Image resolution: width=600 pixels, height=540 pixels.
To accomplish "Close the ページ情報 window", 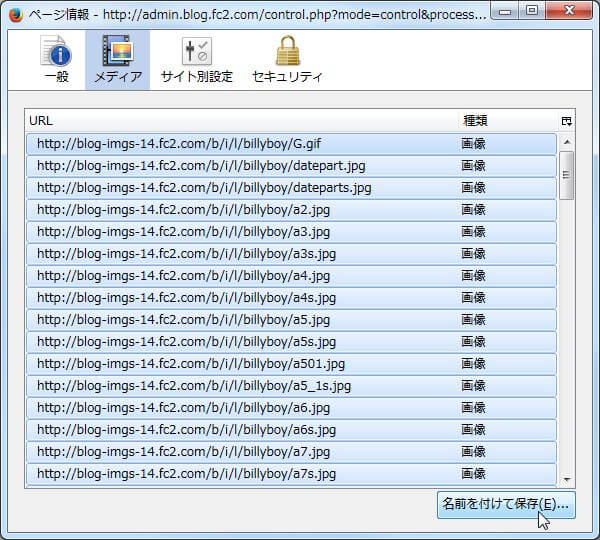I will [569, 11].
